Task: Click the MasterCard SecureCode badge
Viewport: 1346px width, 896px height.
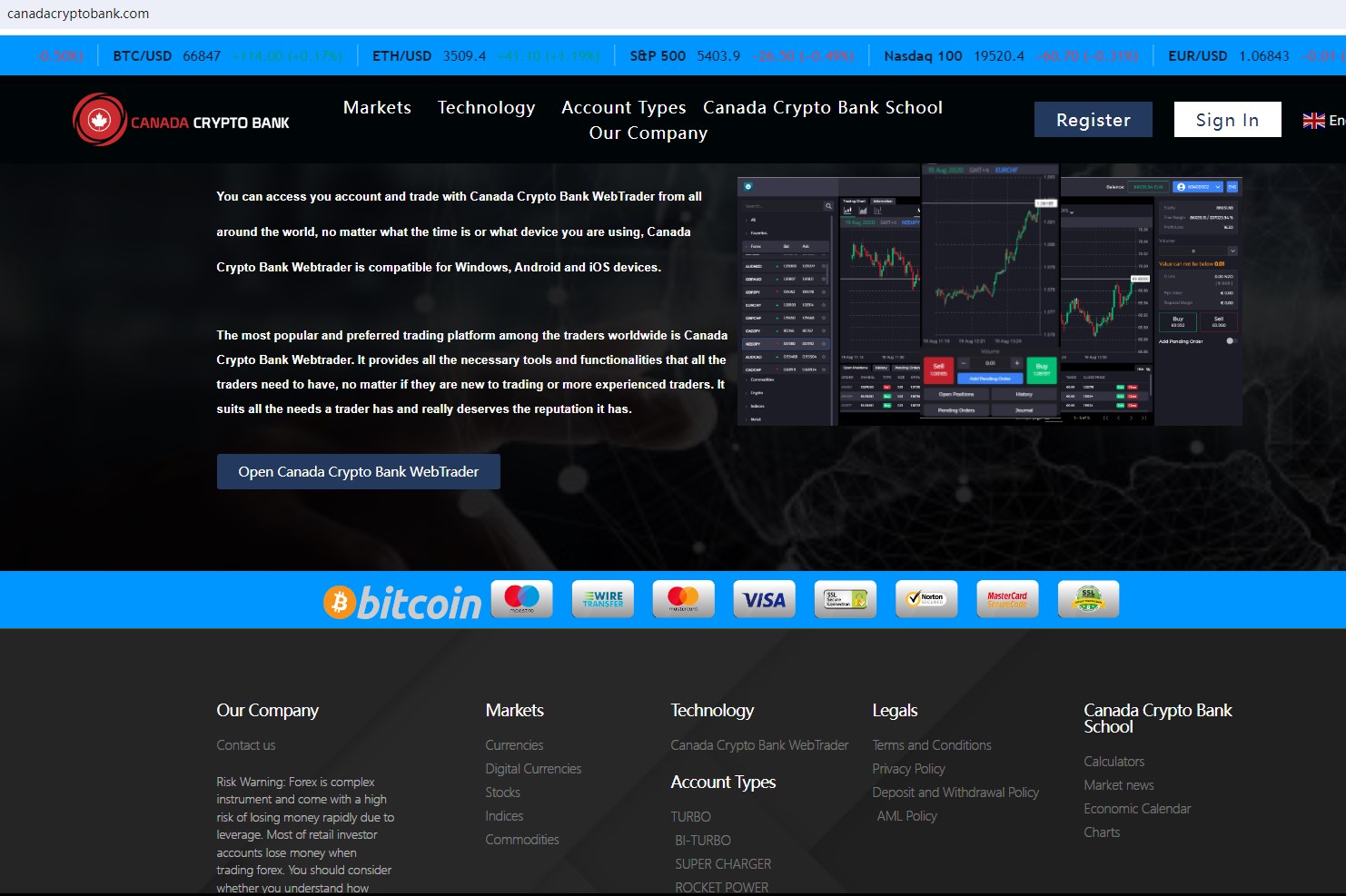Action: (1007, 599)
